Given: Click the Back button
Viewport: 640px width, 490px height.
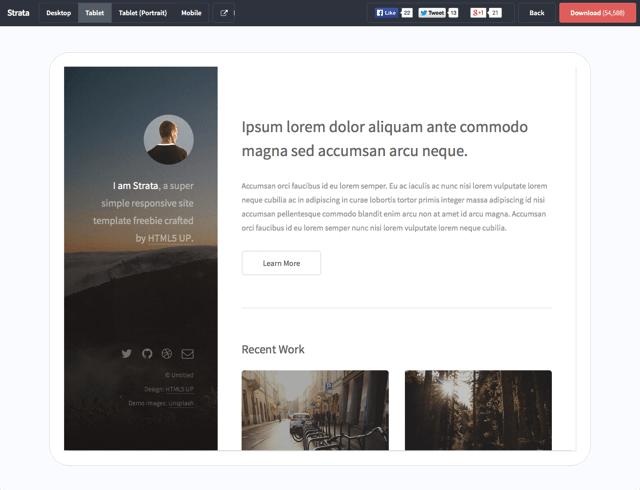Looking at the screenshot, I should (537, 13).
